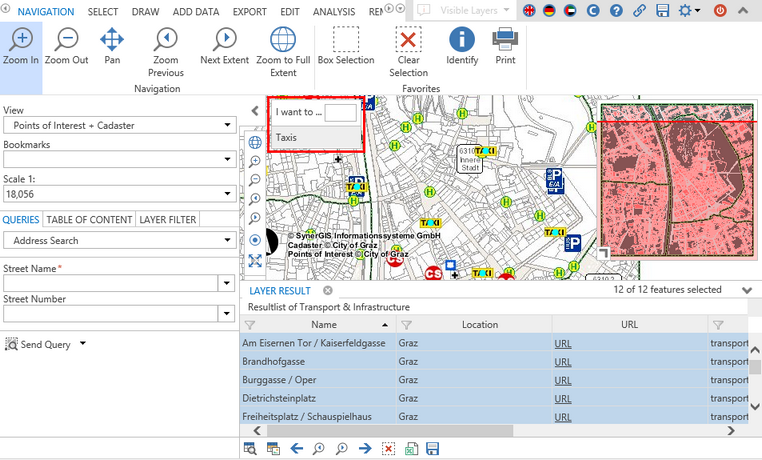Click the chain link icon in top bar
The image size is (762, 460).
pos(639,10)
